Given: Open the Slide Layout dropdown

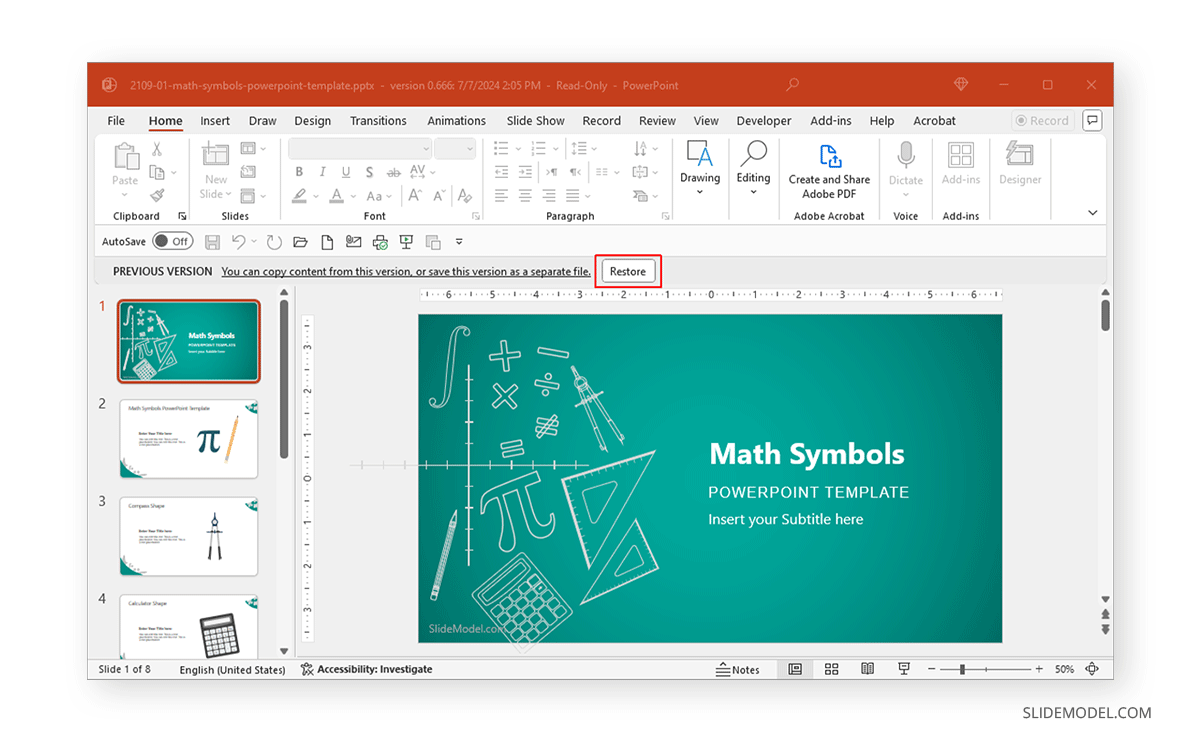Looking at the screenshot, I should point(253,149).
